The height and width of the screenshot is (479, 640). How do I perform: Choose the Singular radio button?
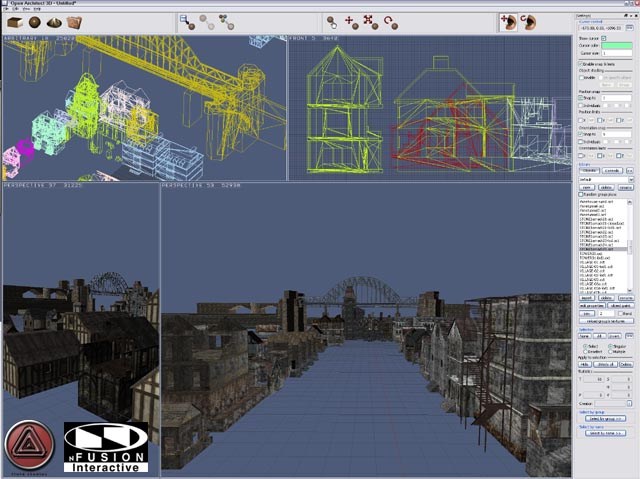pos(611,346)
